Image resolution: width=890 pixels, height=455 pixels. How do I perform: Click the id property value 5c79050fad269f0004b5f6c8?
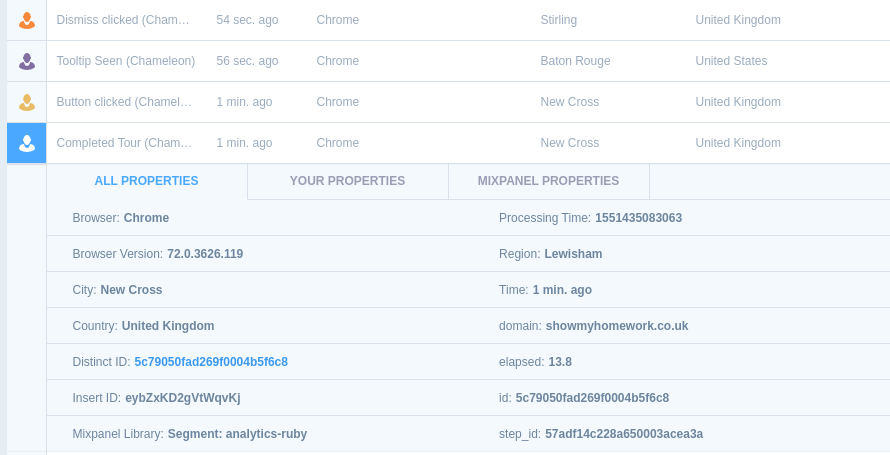pos(592,398)
